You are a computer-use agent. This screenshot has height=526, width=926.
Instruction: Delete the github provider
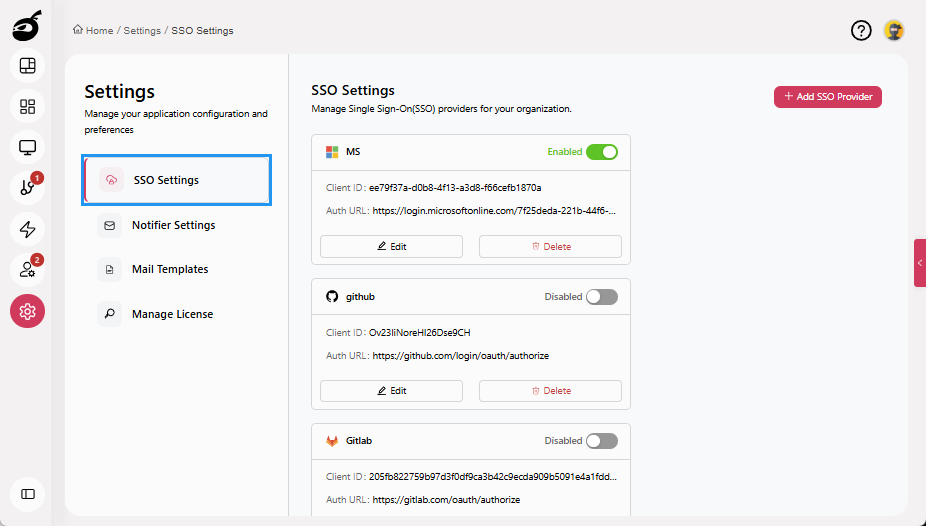click(550, 391)
